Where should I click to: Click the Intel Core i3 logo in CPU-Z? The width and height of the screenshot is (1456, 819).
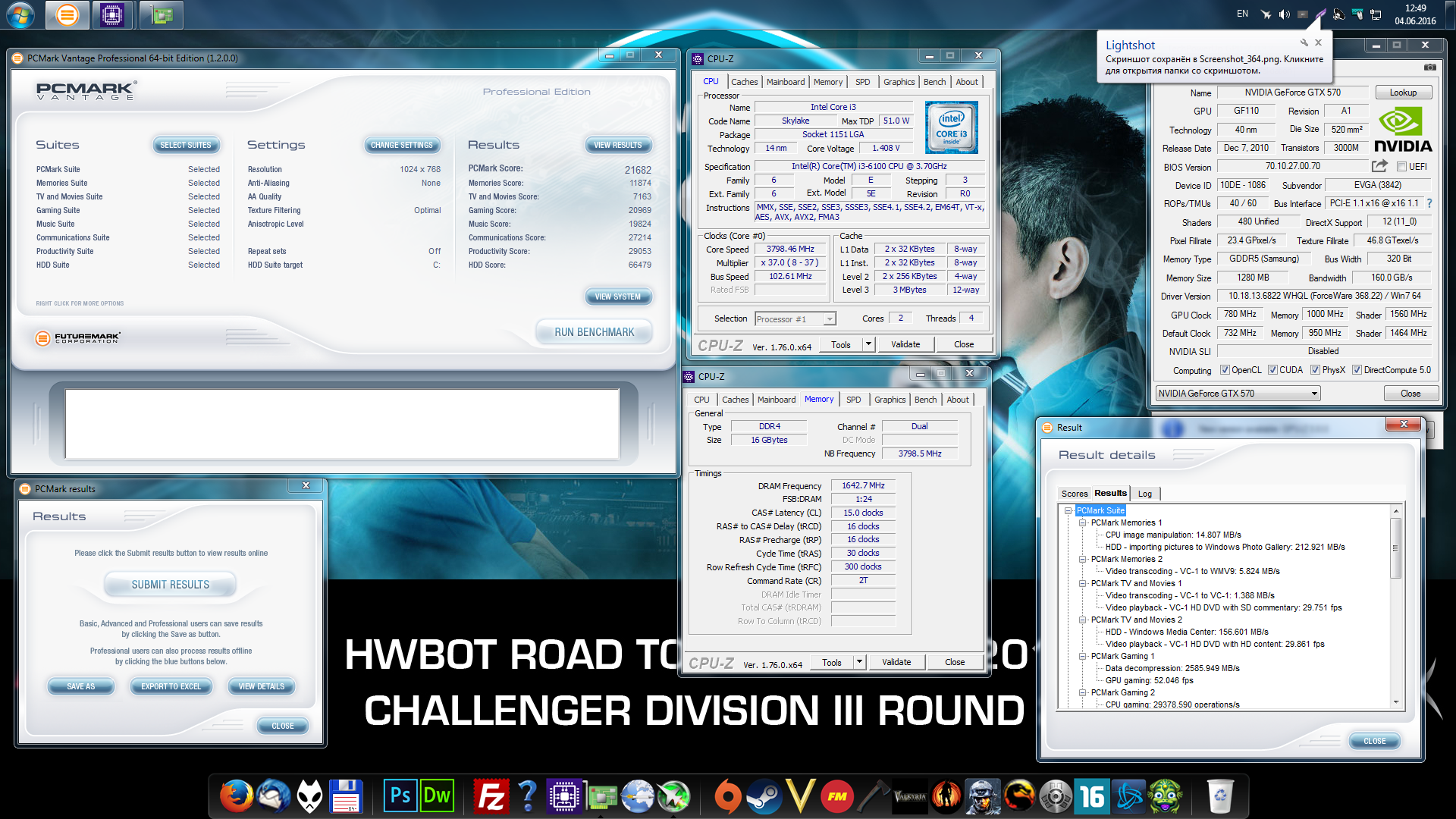[952, 127]
